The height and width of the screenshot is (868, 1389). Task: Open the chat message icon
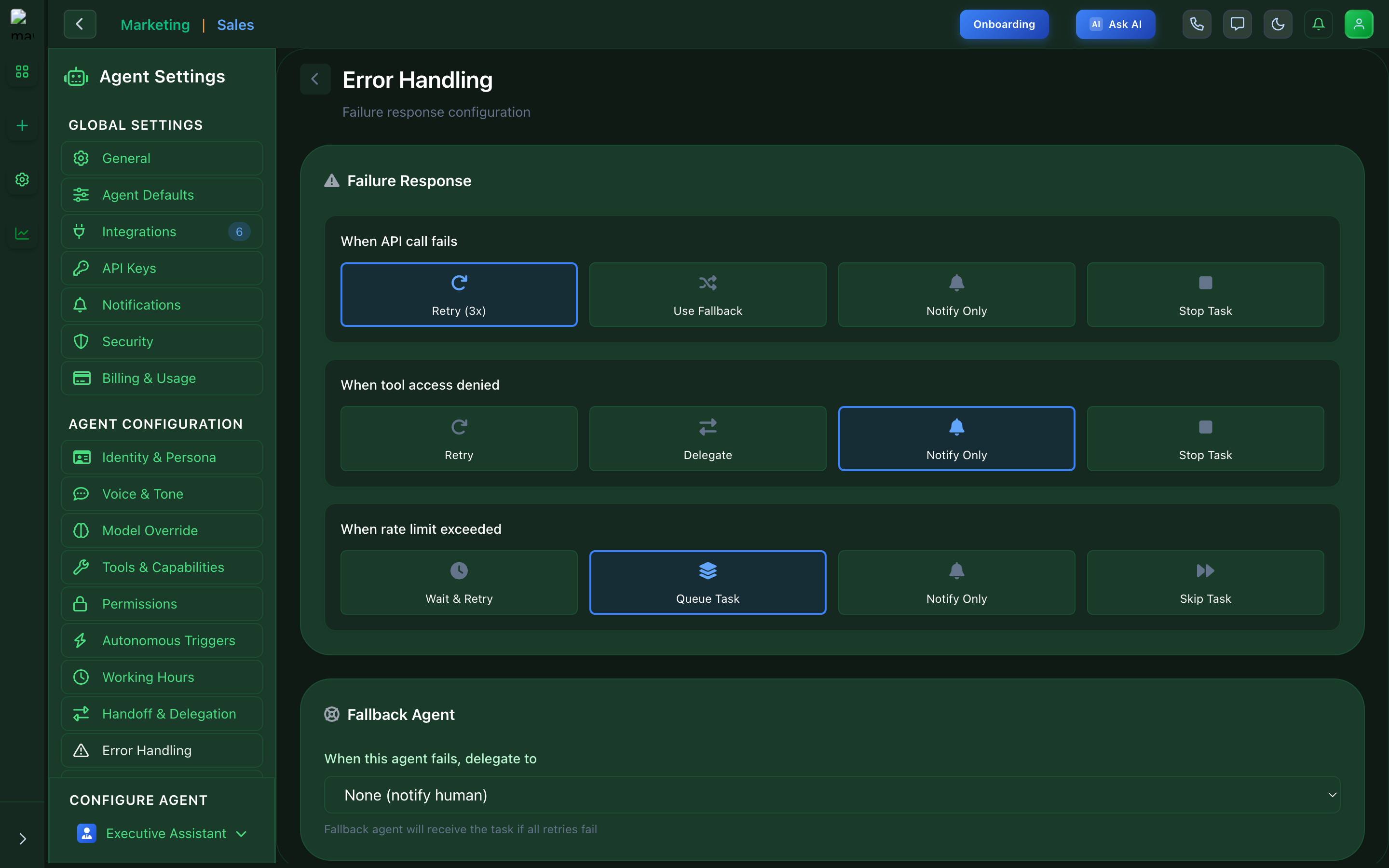[x=1237, y=24]
